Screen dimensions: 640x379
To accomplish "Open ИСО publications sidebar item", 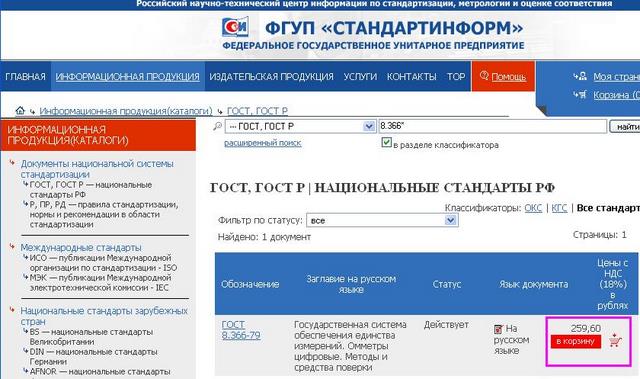I will [103, 263].
